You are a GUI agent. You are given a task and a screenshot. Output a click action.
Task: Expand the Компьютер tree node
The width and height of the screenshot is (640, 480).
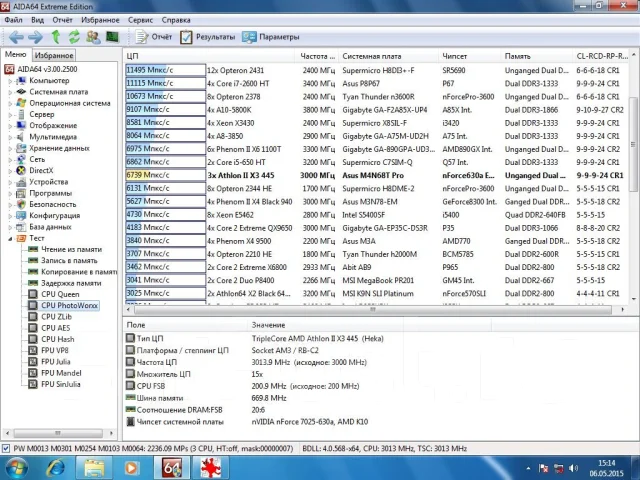10,81
